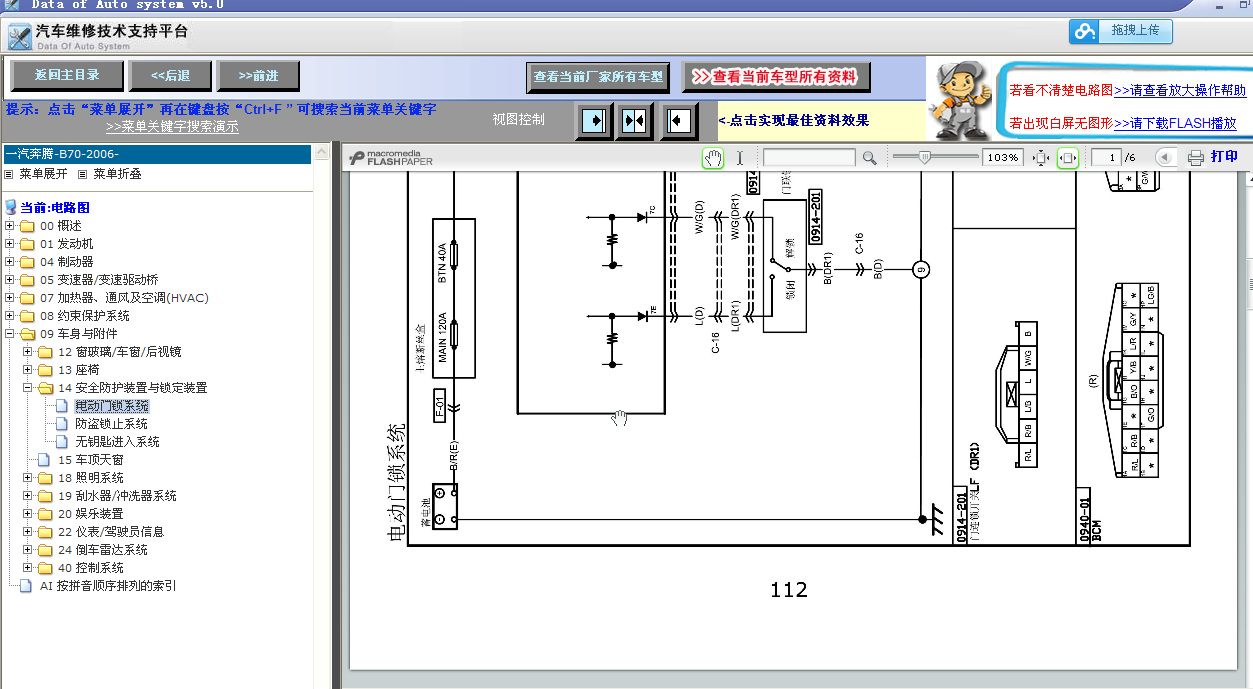Click the cloud upload icon

[x=1084, y=32]
